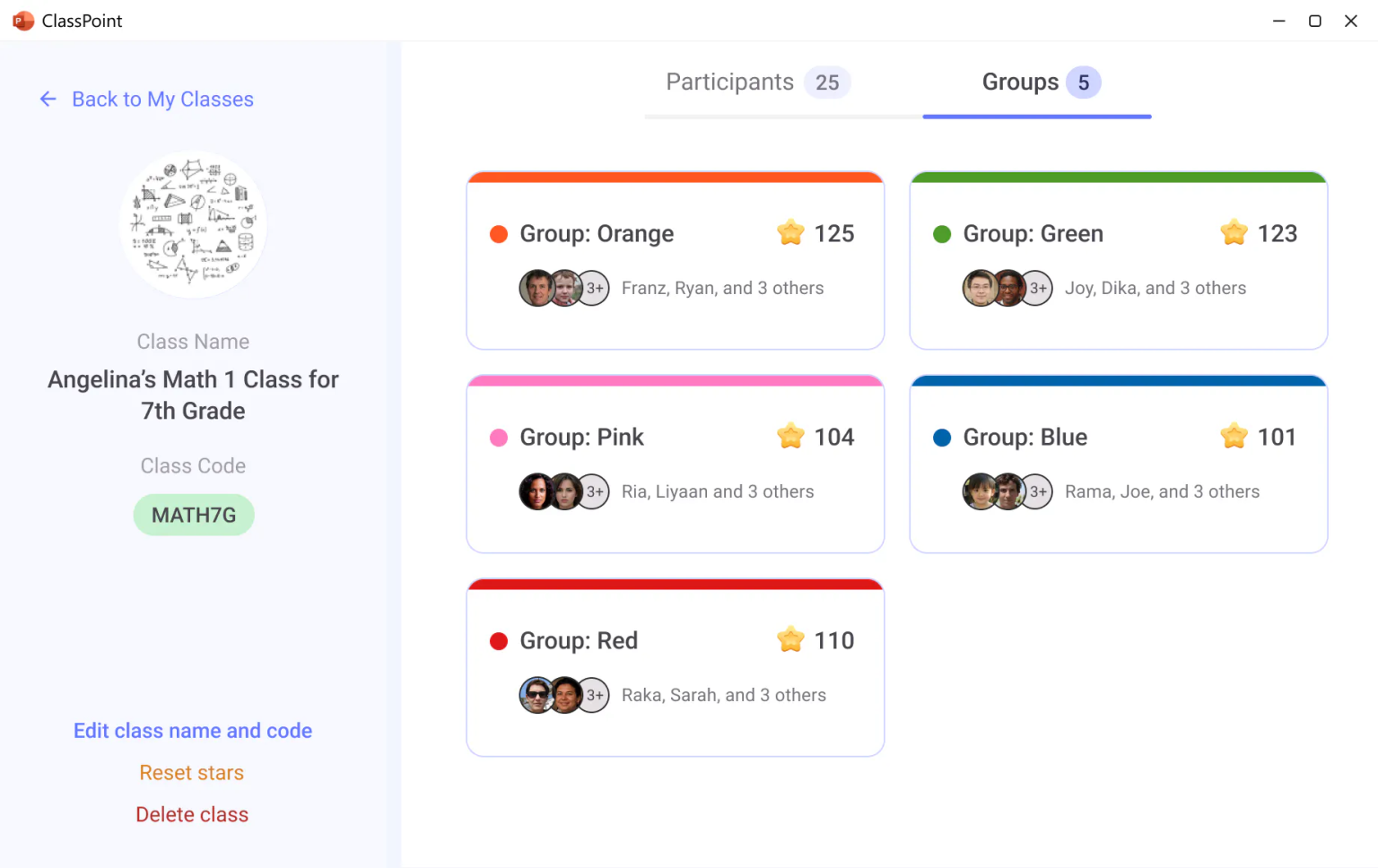This screenshot has height=868, width=1378.
Task: Expand the 3+ members overflow in Group Blue
Action: [1037, 491]
